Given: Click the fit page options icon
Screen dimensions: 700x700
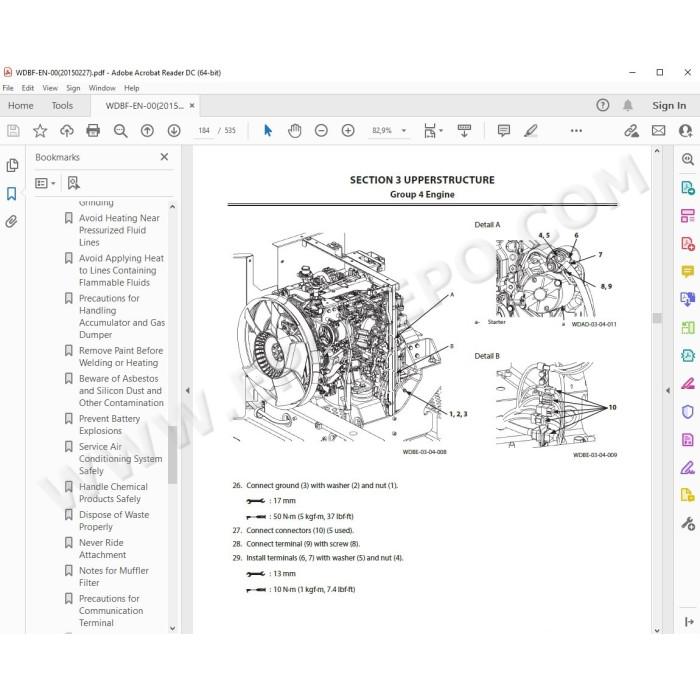Looking at the screenshot, I should click(x=433, y=130).
